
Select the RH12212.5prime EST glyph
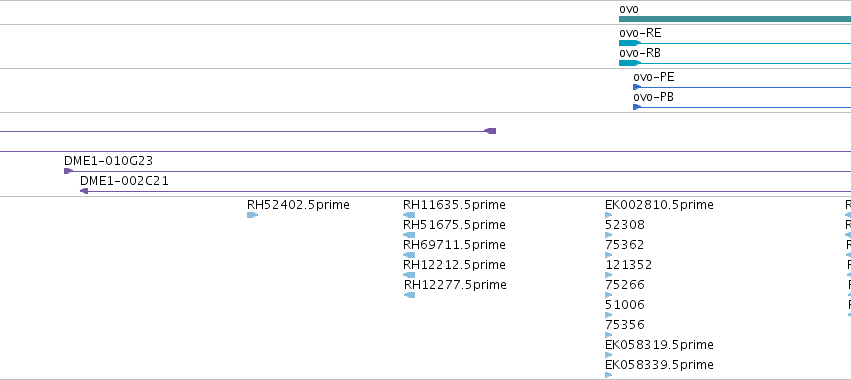click(x=409, y=275)
